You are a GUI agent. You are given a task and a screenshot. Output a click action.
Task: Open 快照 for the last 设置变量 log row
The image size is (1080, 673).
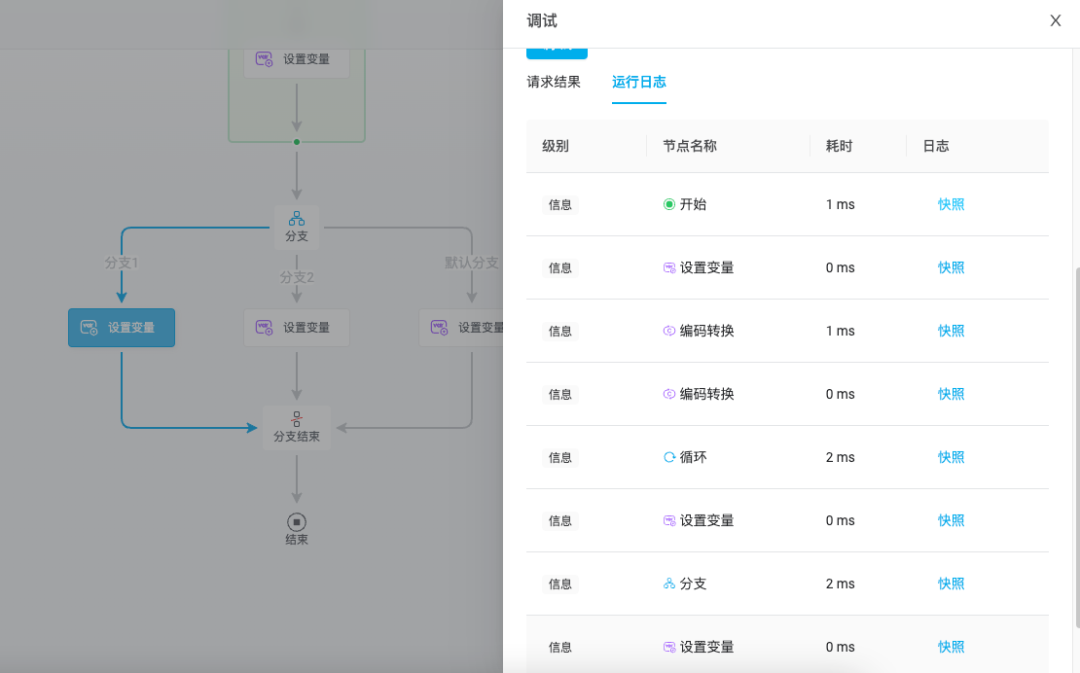[951, 648]
